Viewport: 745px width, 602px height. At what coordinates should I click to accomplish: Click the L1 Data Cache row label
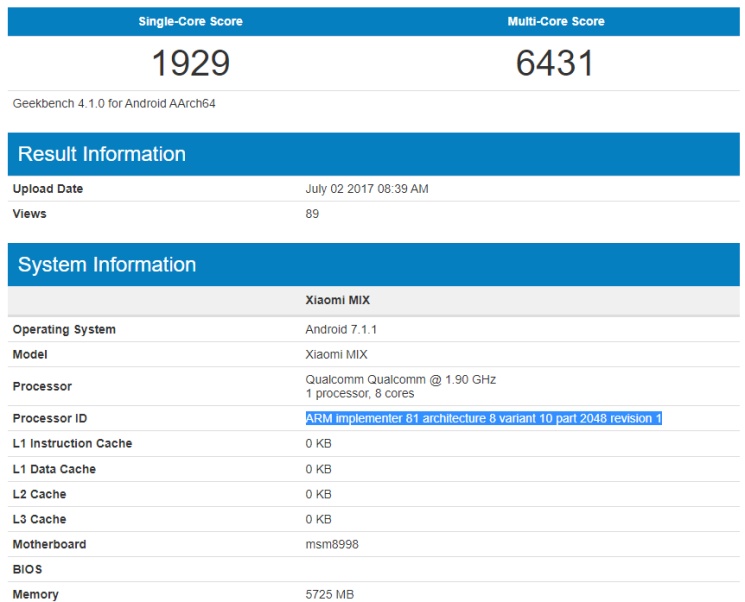click(x=54, y=469)
